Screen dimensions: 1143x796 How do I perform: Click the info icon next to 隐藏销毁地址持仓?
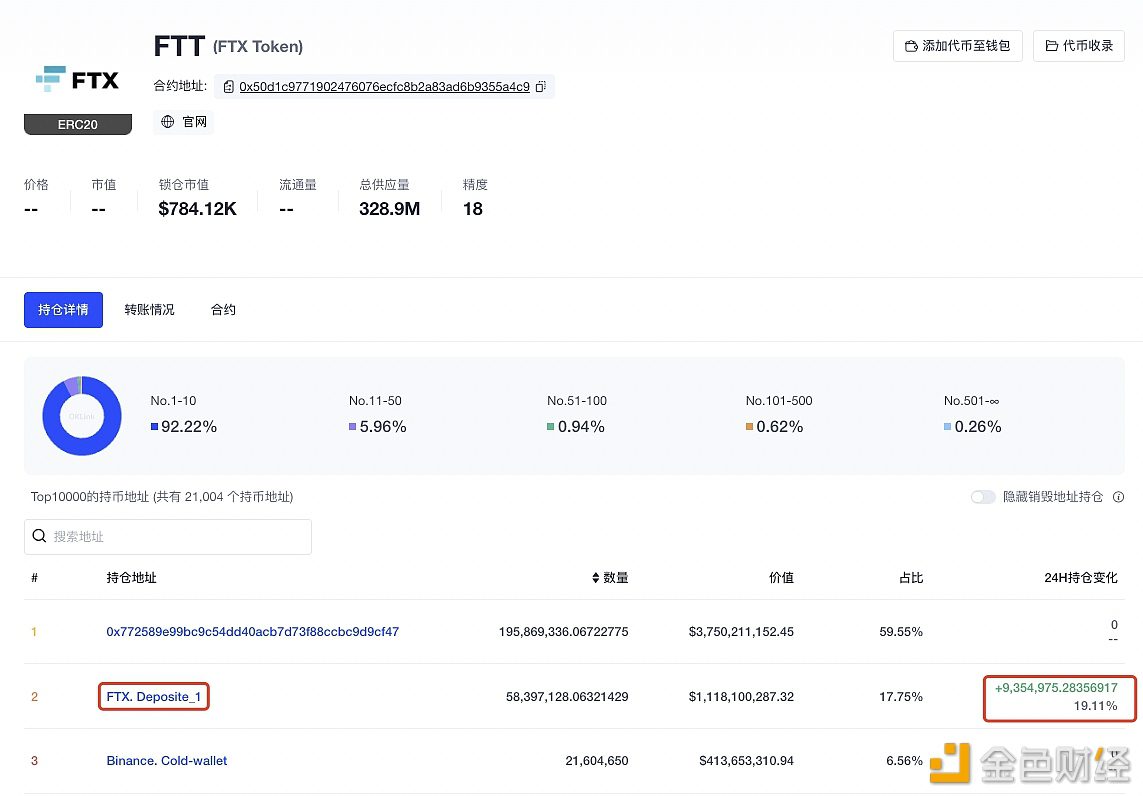(1118, 497)
